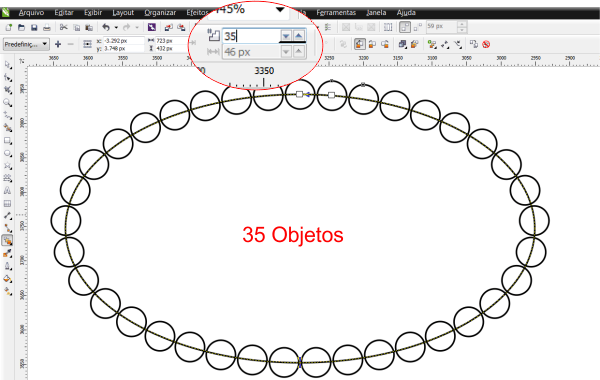
Task: Select the Pick tool in toolbox
Action: (8, 65)
